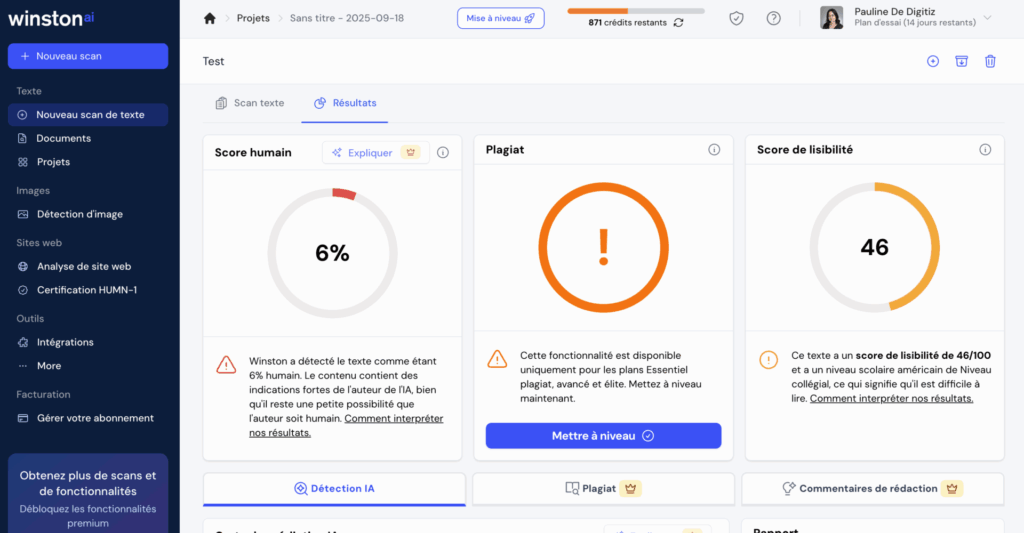This screenshot has width=1024, height=533.
Task: Refresh the remaining credits
Action: point(679,22)
